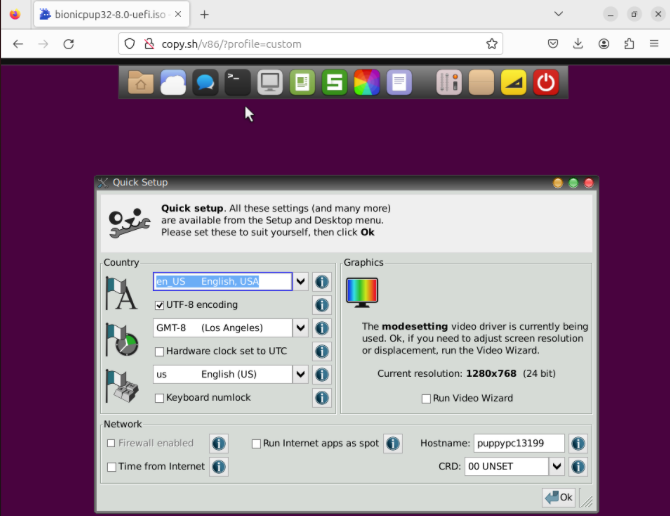670x517 pixels.
Task: Click the Hostname puppypc13199 field
Action: tap(519, 443)
